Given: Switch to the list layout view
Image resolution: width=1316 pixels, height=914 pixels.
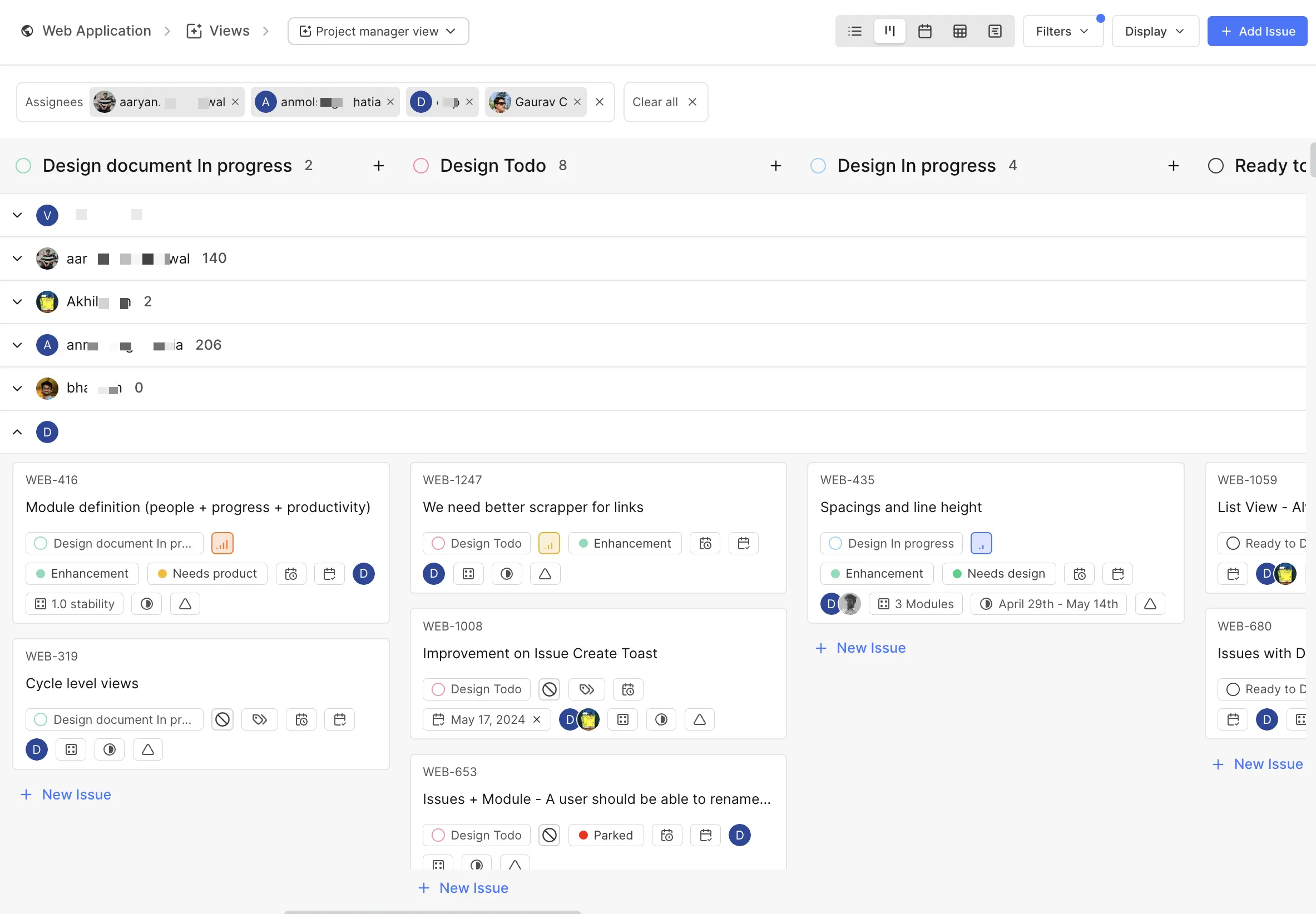Looking at the screenshot, I should (x=855, y=31).
